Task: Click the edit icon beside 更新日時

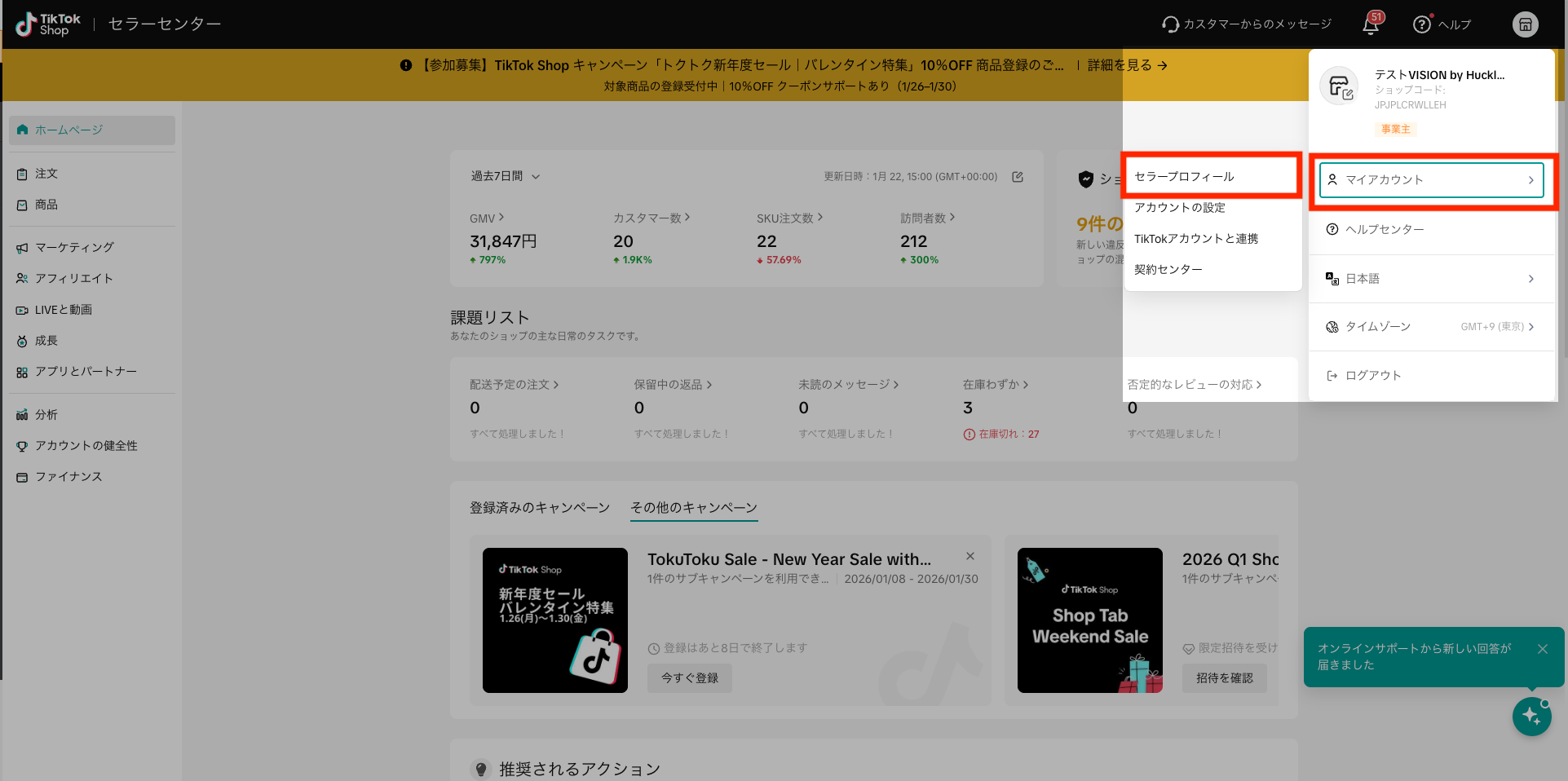Action: pyautogui.click(x=1018, y=176)
